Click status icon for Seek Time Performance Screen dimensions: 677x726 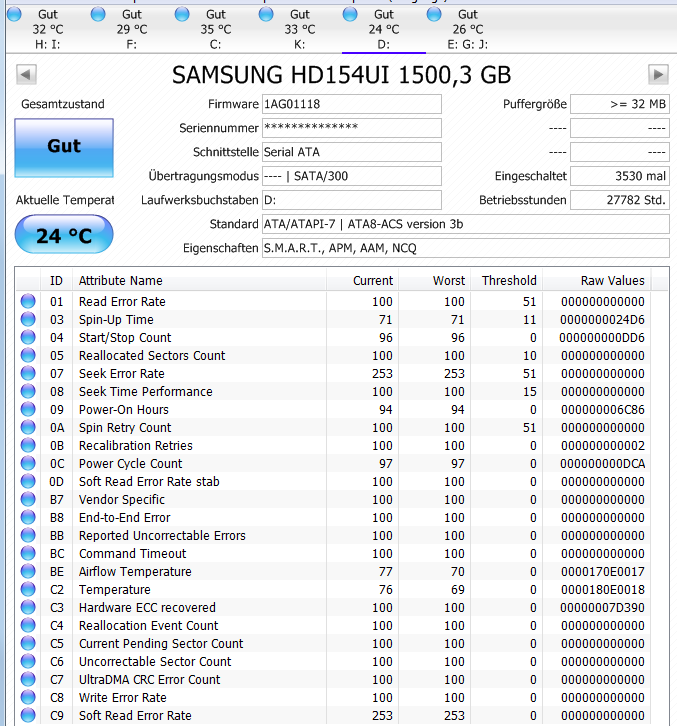click(28, 391)
